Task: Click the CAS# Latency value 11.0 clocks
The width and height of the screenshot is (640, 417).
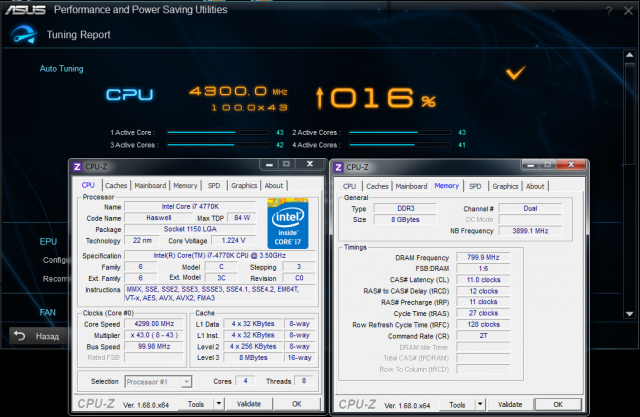Action: [x=483, y=280]
